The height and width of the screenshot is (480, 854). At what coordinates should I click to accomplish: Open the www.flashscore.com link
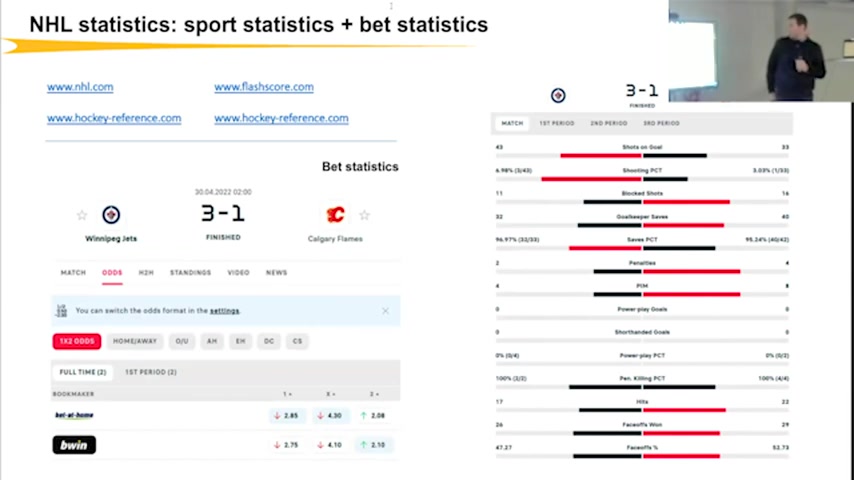264,87
